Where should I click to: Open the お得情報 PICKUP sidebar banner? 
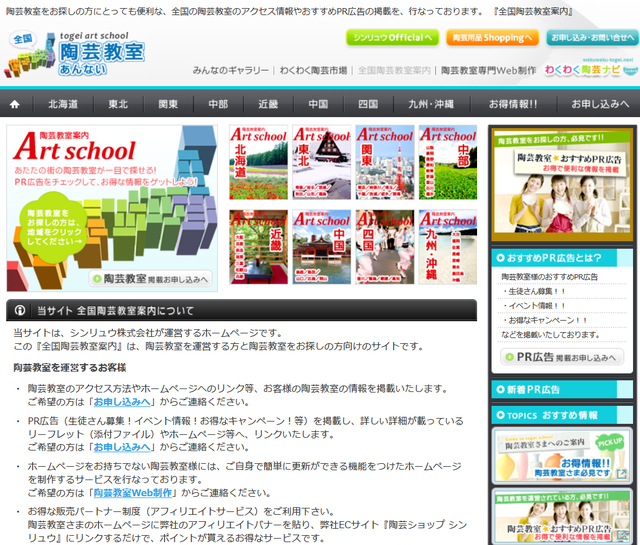(x=561, y=455)
